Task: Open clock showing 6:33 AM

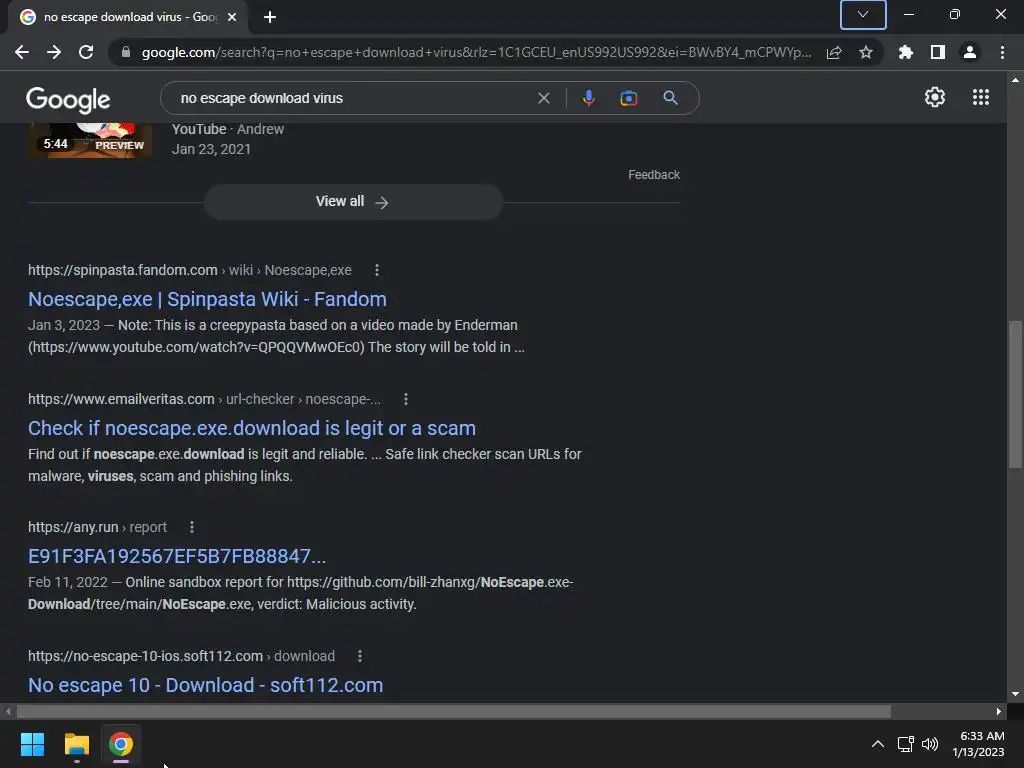Action: [x=979, y=744]
